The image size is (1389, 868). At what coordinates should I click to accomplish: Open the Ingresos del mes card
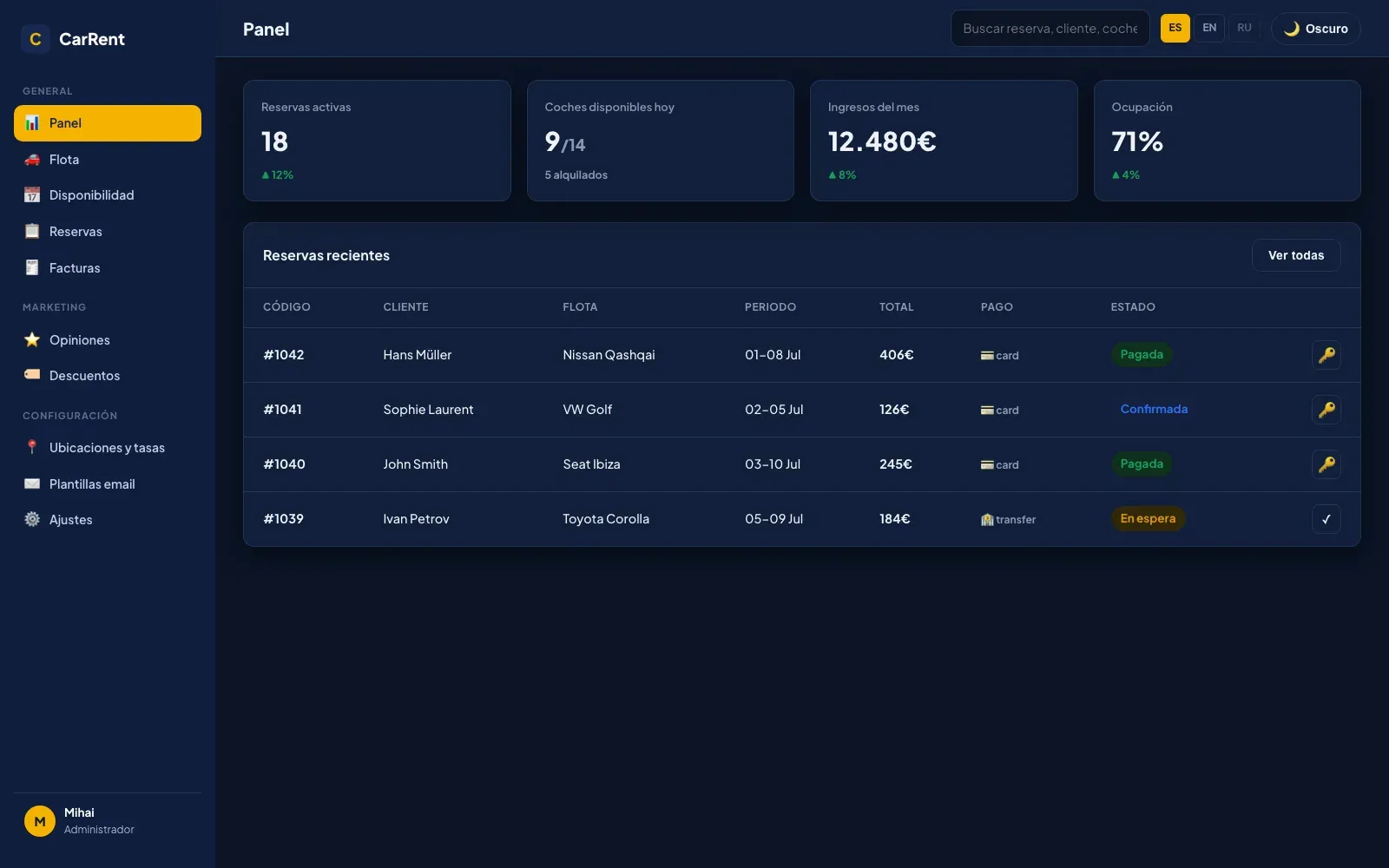[944, 141]
